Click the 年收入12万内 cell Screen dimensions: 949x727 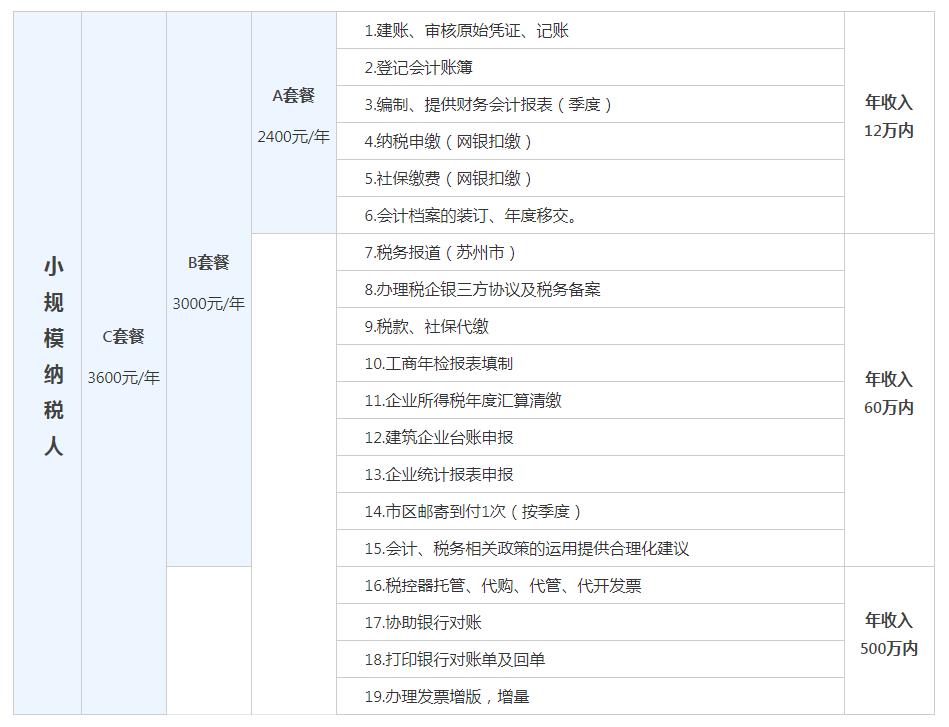click(x=889, y=122)
